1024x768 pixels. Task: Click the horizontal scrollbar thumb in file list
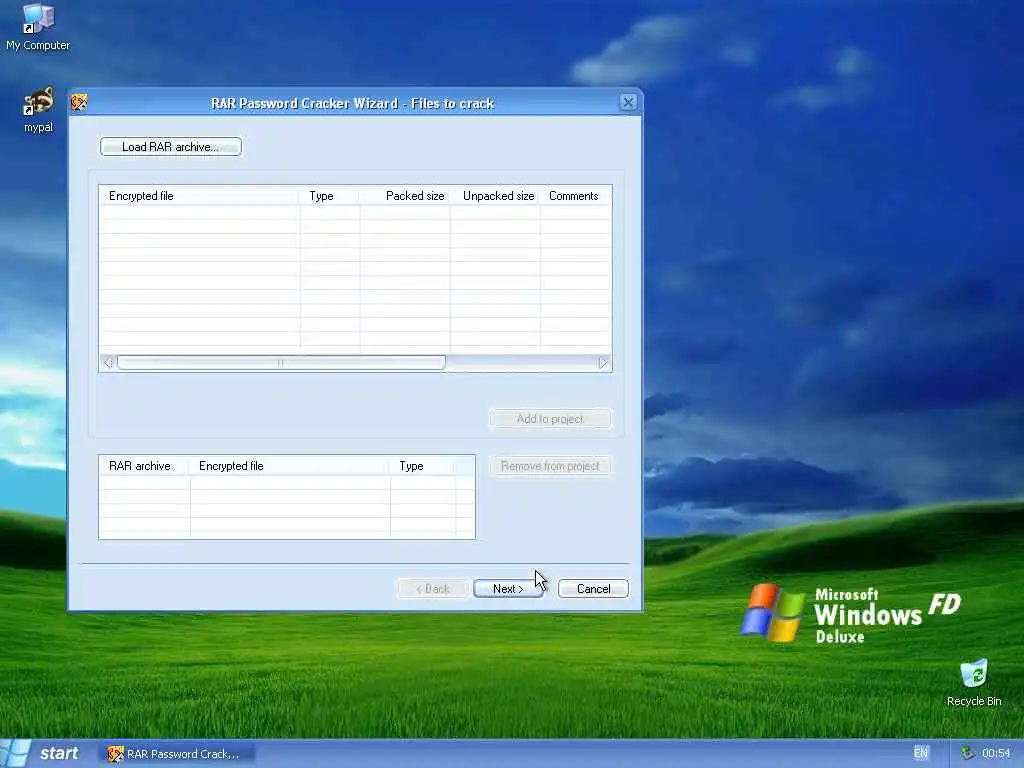(x=281, y=362)
